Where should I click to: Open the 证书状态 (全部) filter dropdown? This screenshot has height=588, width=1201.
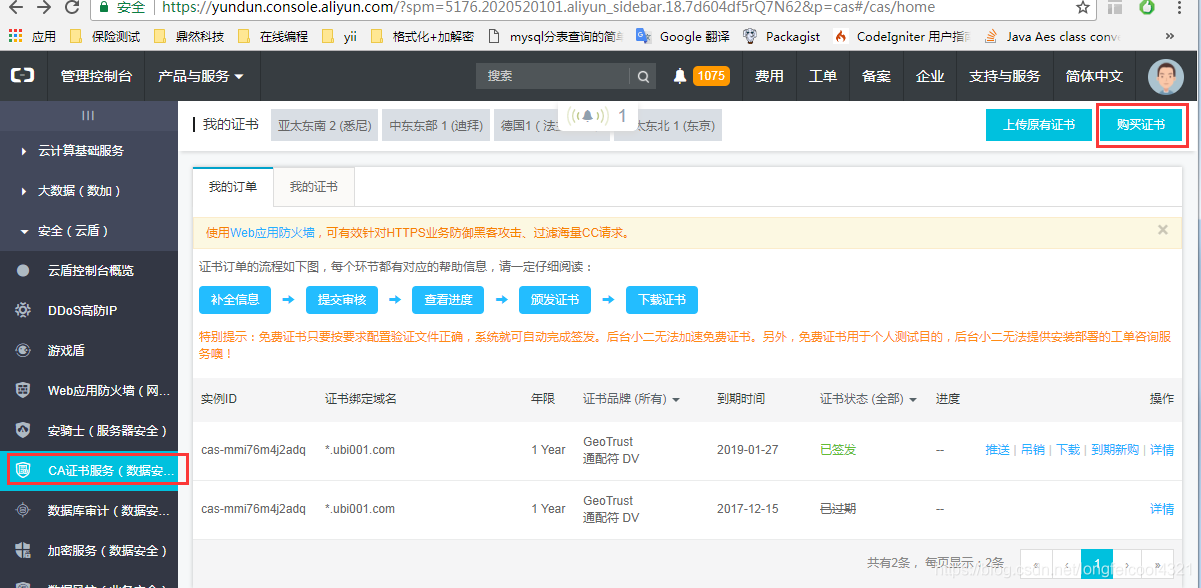pos(868,399)
